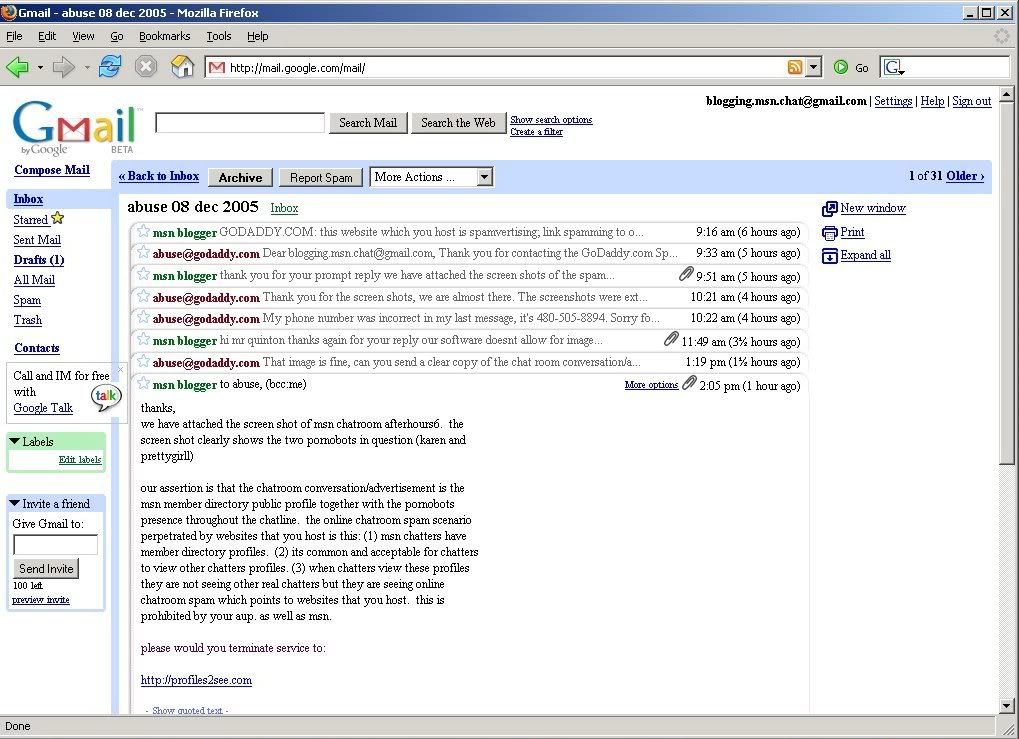The height and width of the screenshot is (739, 1019).
Task: Click the yellow star icon beside Starred
Action: tap(58, 218)
